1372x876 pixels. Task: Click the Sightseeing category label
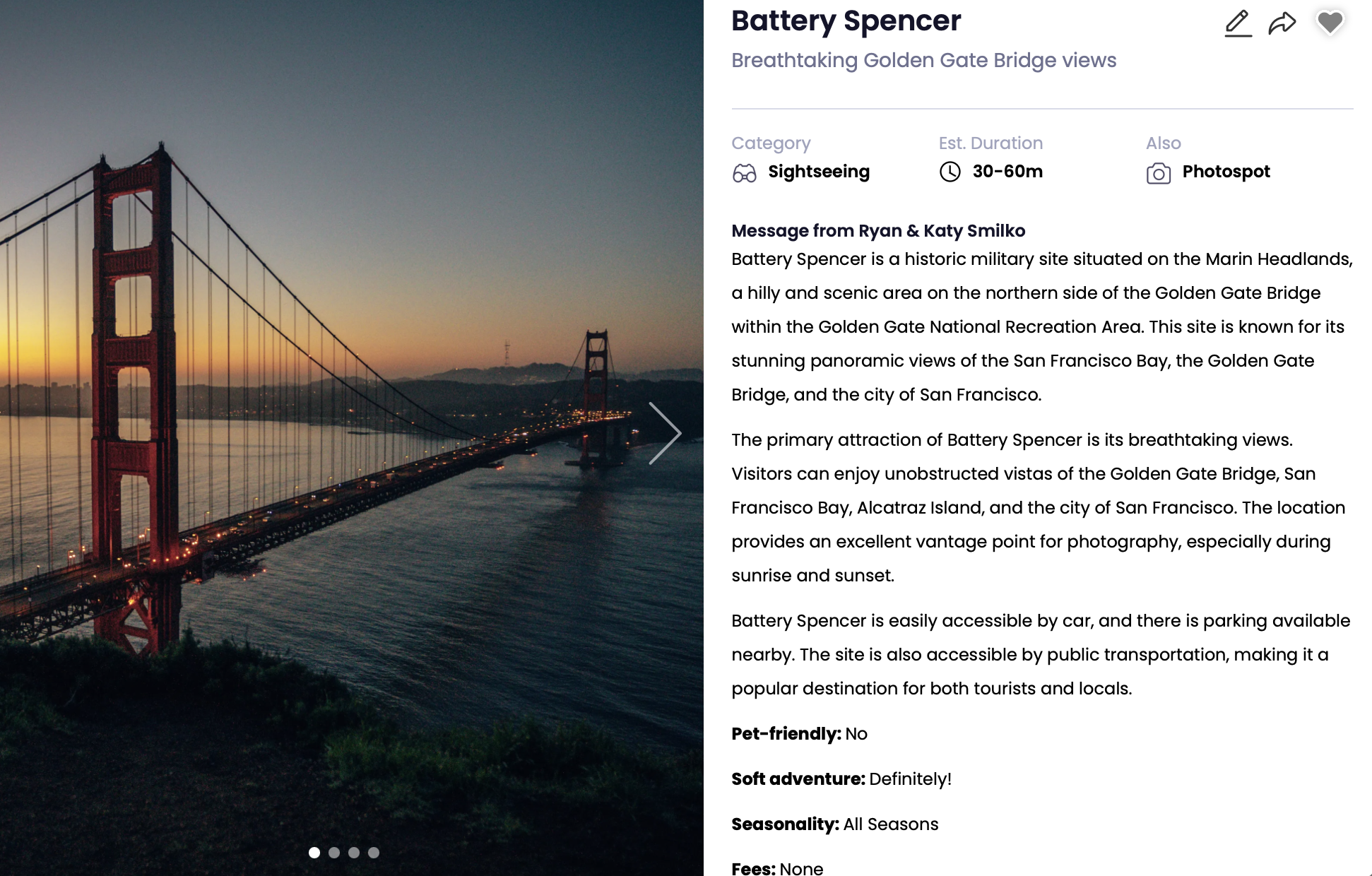point(819,172)
